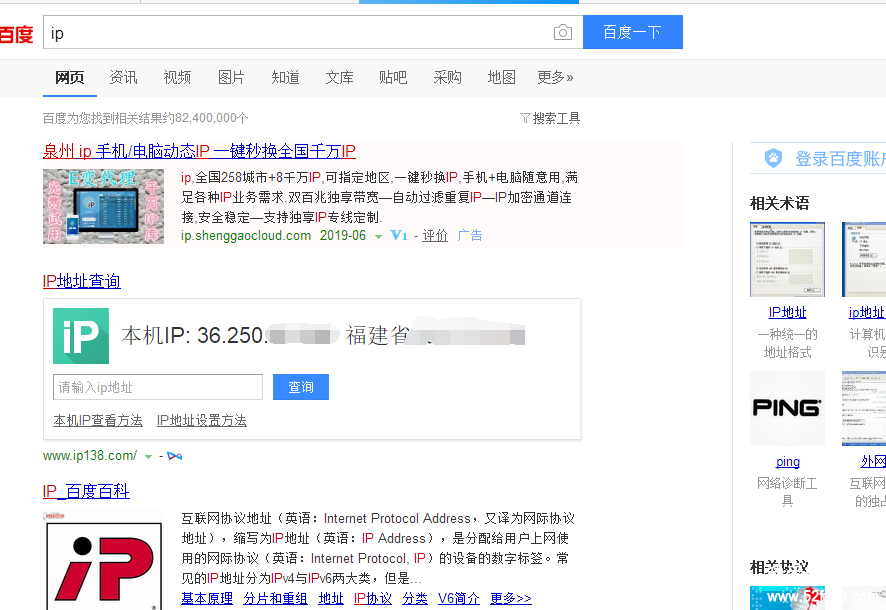The image size is (886, 610).
Task: Expand the 更多» menu
Action: coord(555,77)
